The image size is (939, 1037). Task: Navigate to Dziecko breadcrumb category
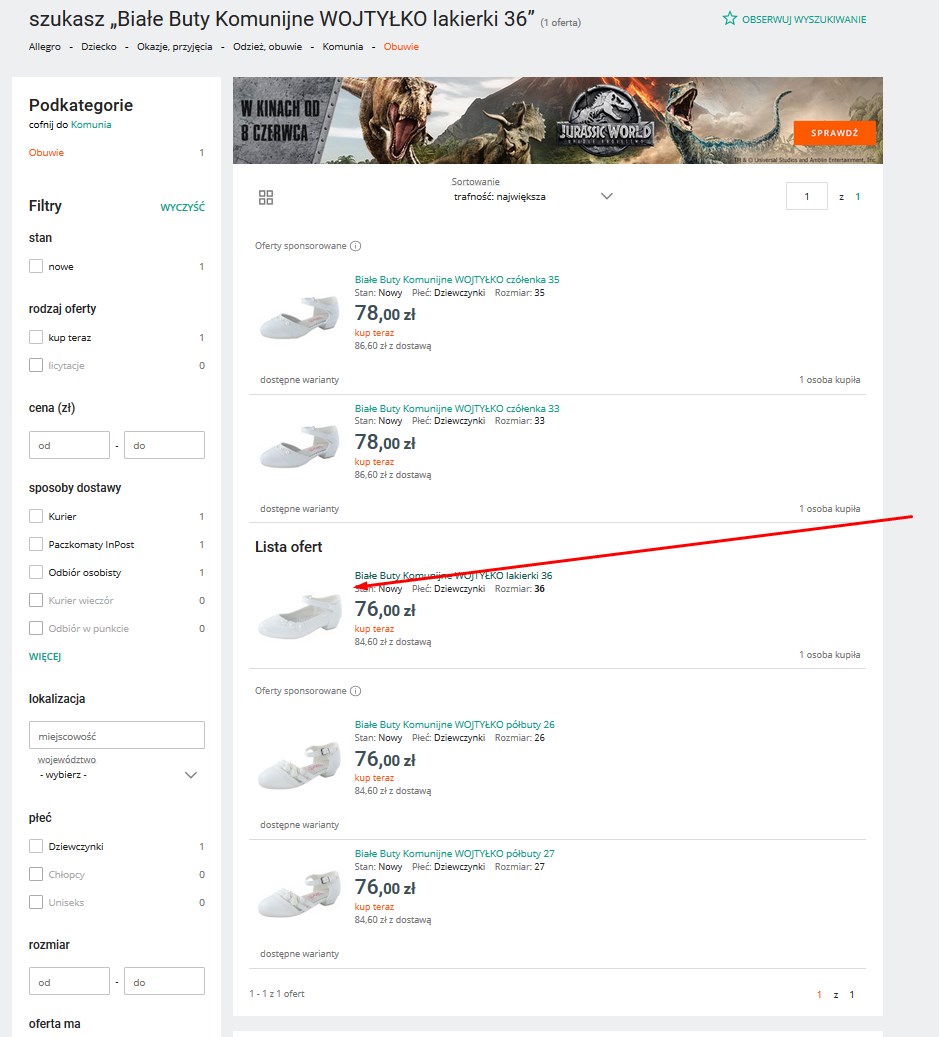99,47
